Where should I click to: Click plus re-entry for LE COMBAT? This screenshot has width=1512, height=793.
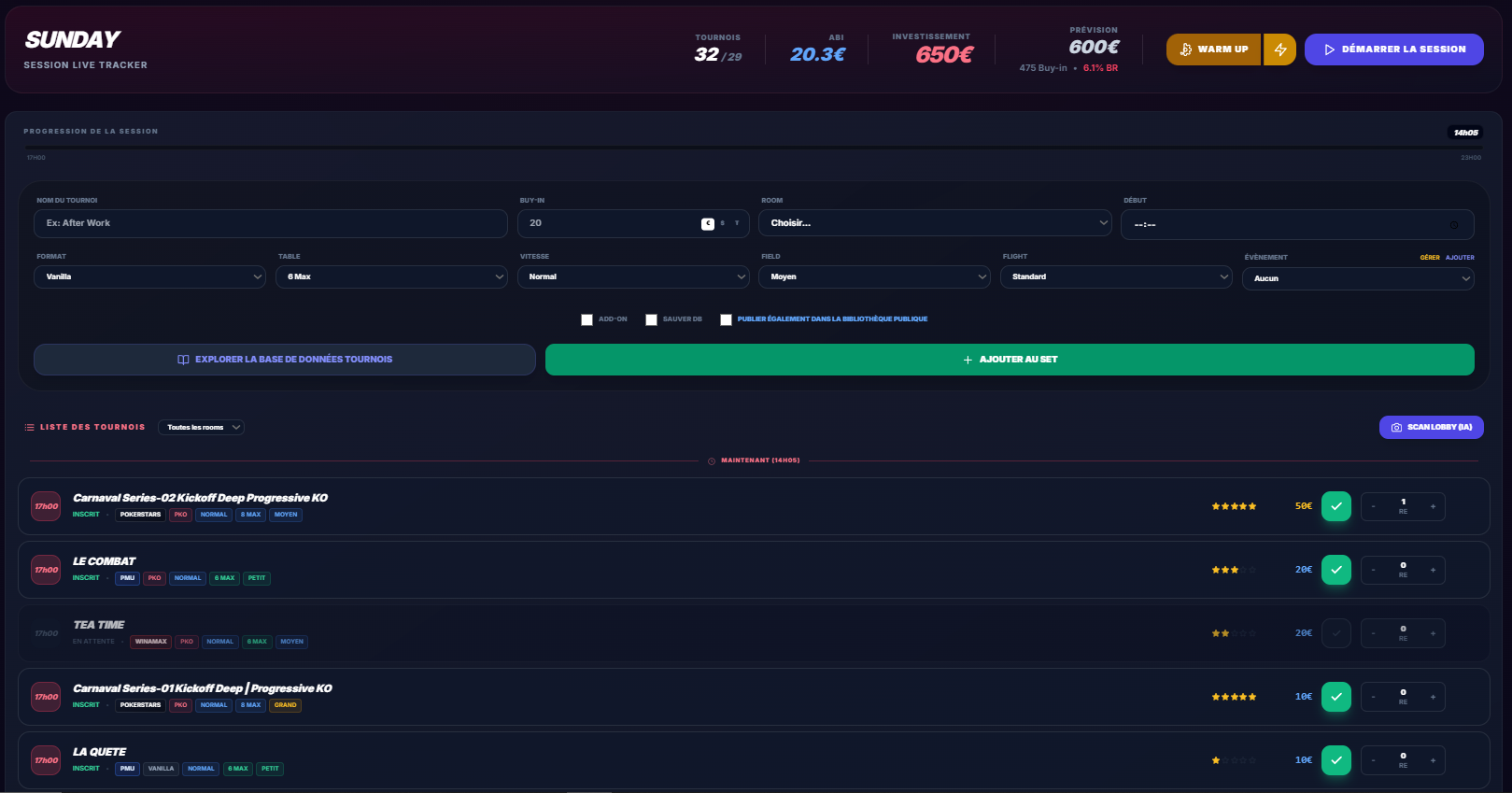pos(1433,570)
